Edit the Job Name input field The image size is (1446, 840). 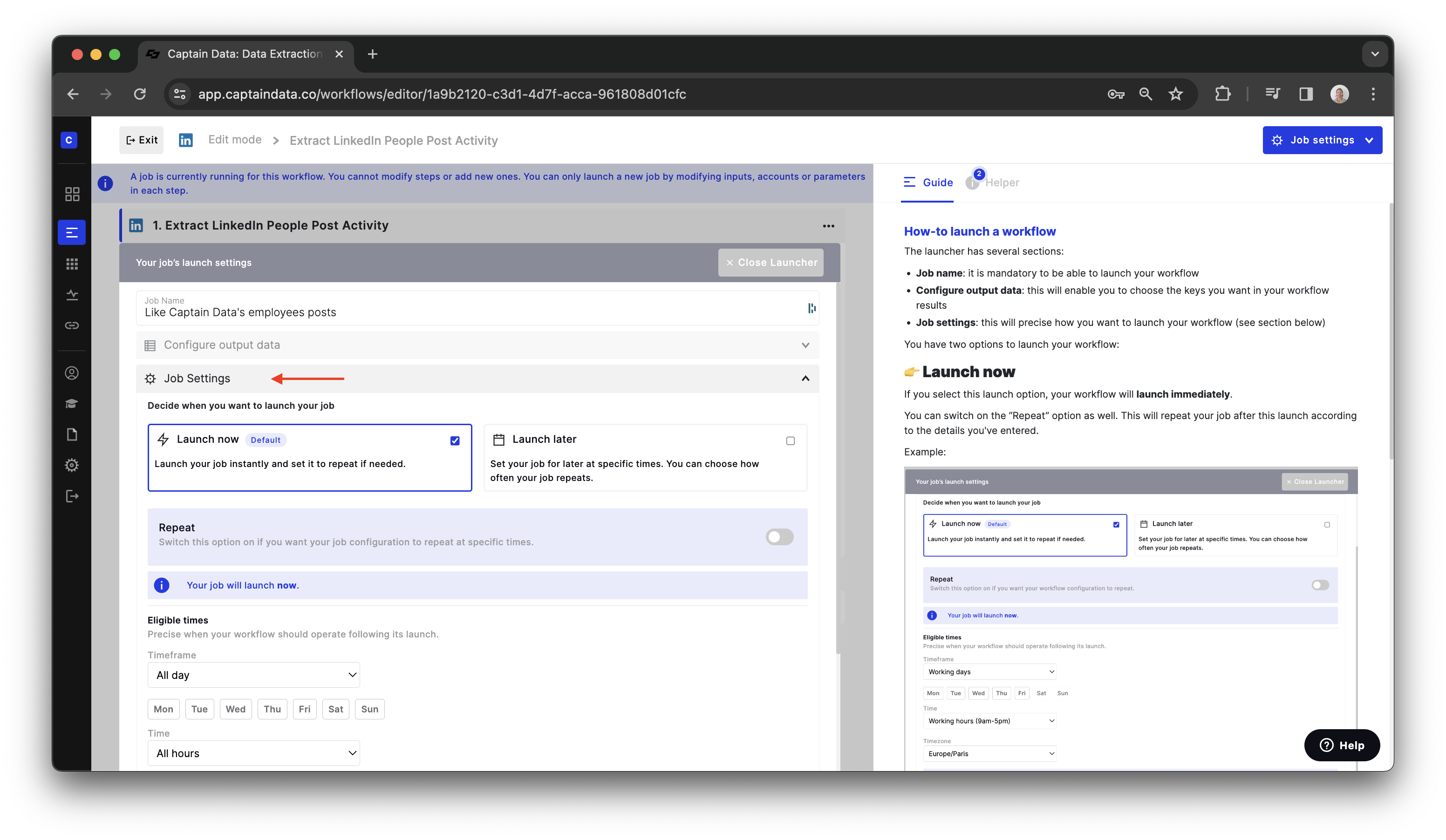(477, 308)
